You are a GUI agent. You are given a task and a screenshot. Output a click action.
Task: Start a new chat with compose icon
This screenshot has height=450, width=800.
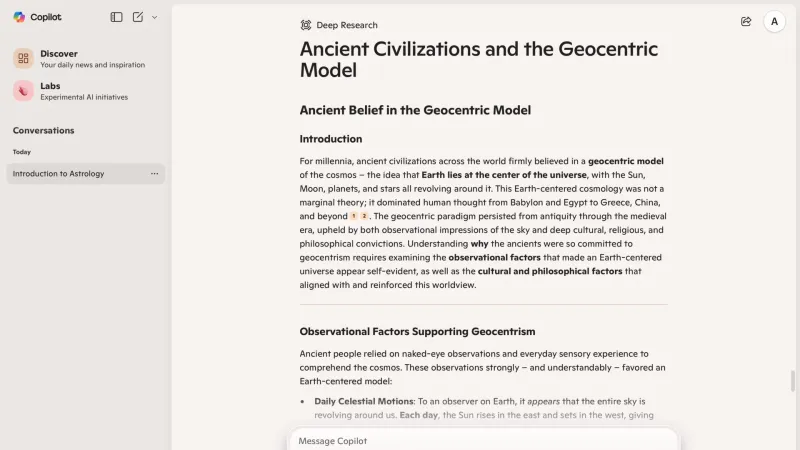click(x=138, y=17)
